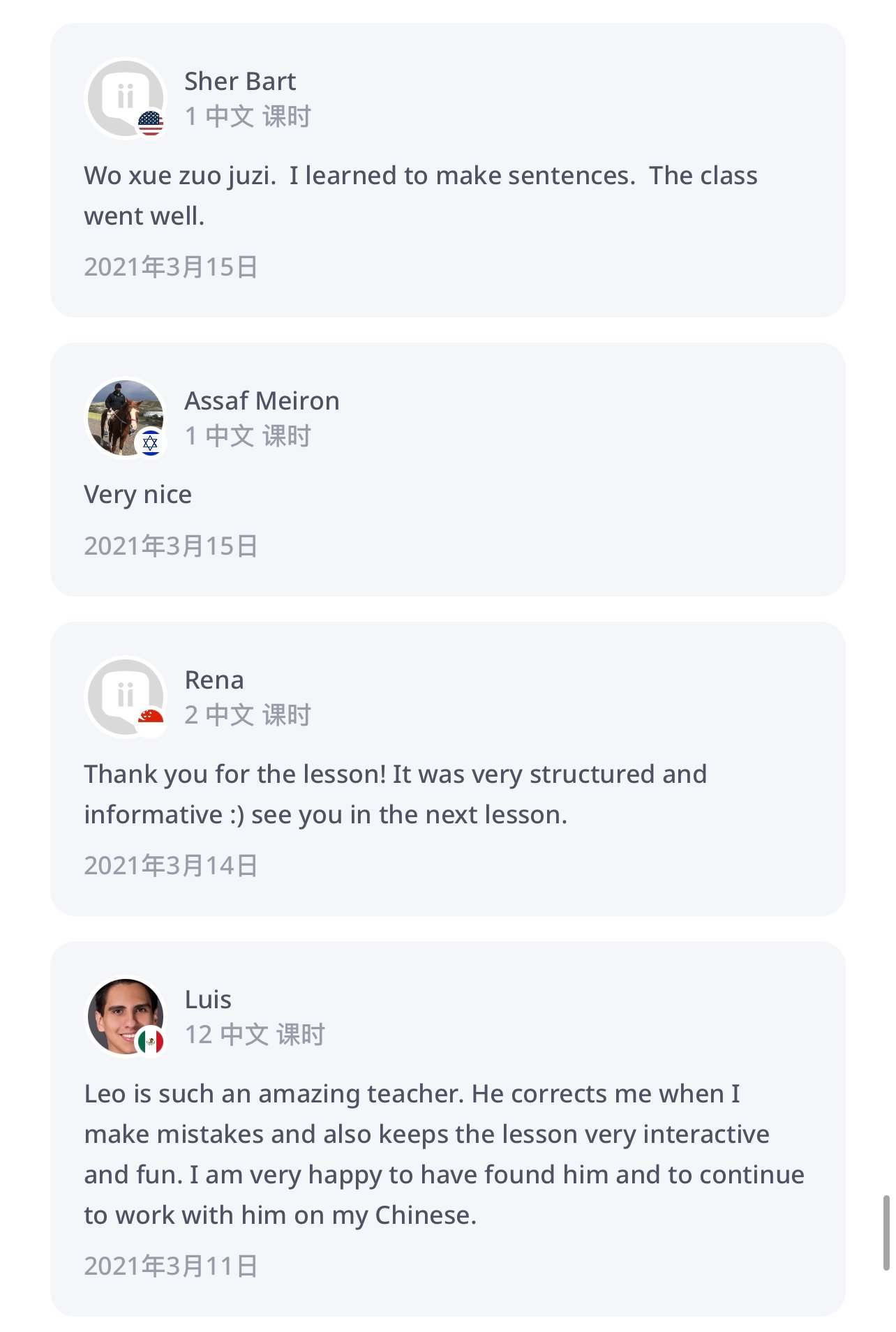Screen dimensions: 896x1332
Task: Tap Sher Bart's default avatar icon
Action: (123, 96)
